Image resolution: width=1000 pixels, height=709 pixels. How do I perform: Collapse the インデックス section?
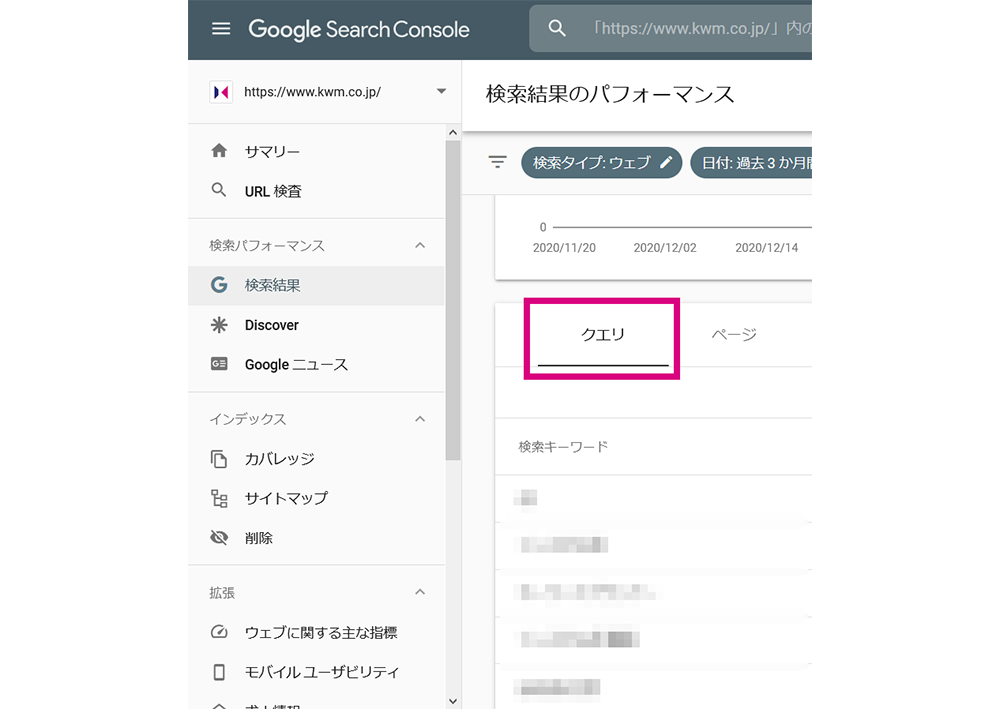pos(420,419)
